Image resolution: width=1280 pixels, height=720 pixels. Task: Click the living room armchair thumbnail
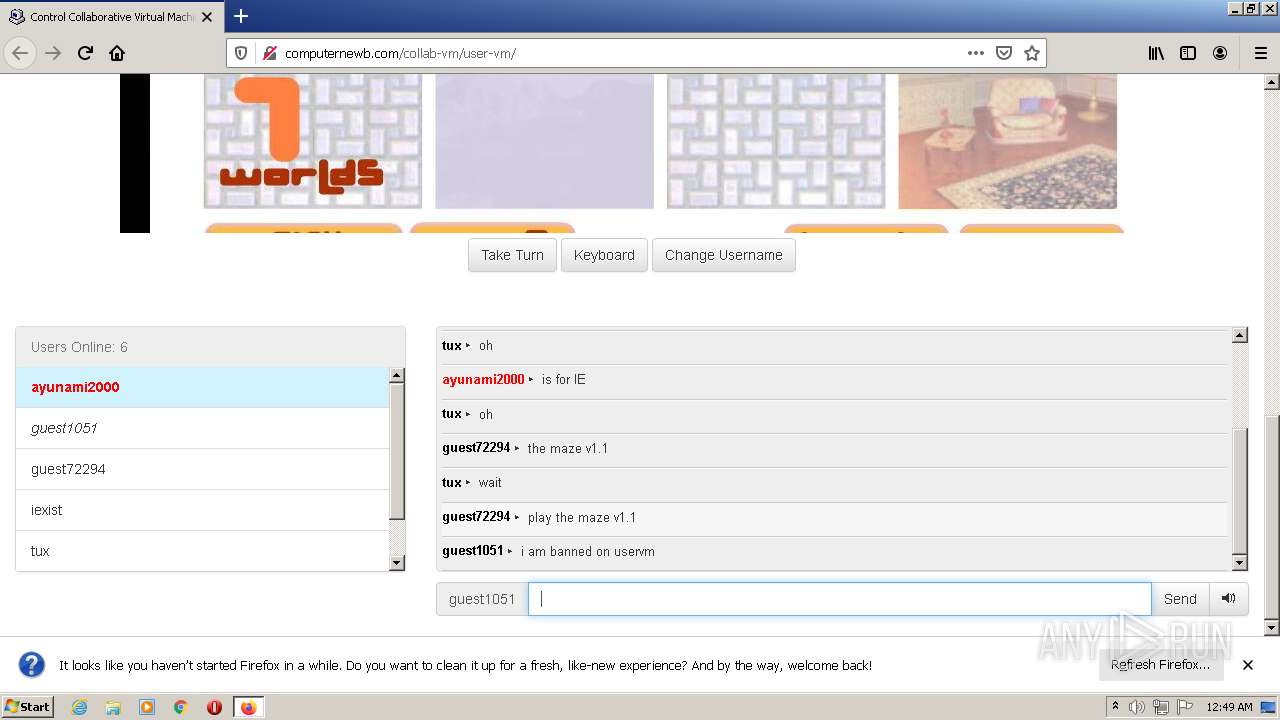pos(1007,141)
